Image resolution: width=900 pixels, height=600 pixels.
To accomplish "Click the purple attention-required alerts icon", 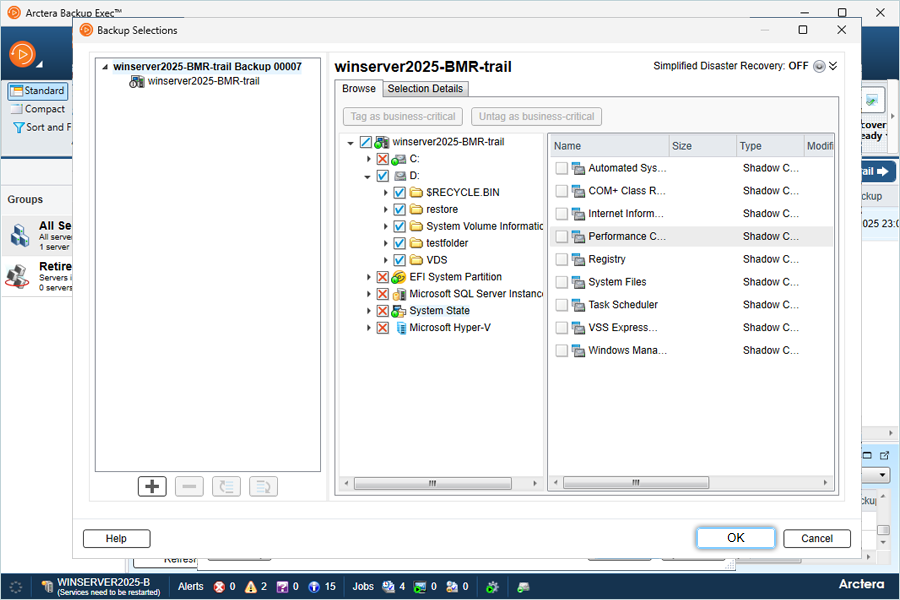I will point(282,587).
